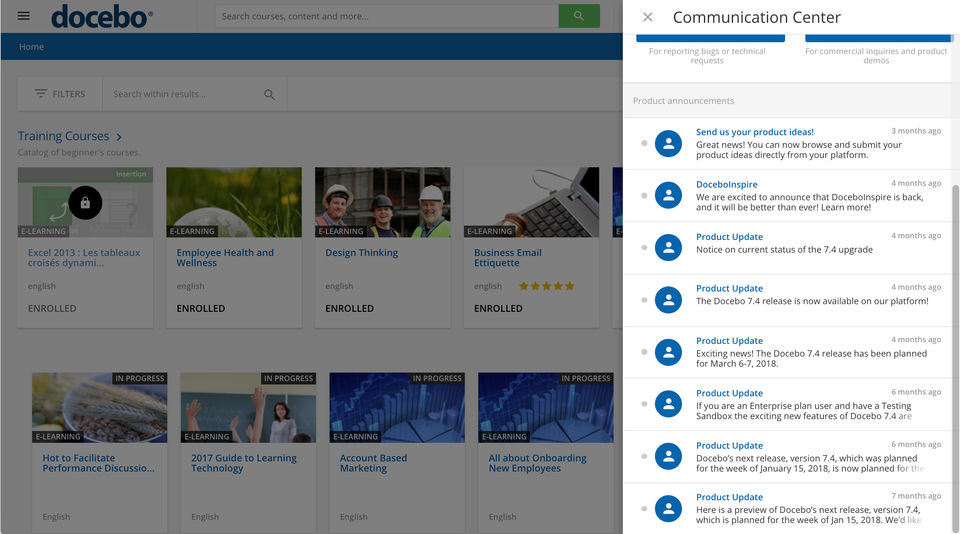Click '3 months ago' timestamp text
Image resolution: width=960 pixels, height=534 pixels.
tap(916, 130)
